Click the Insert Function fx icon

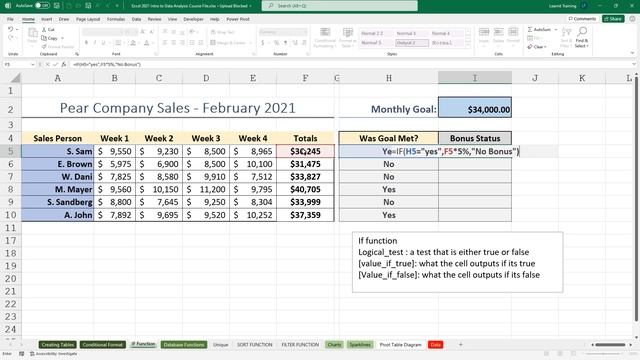point(64,64)
